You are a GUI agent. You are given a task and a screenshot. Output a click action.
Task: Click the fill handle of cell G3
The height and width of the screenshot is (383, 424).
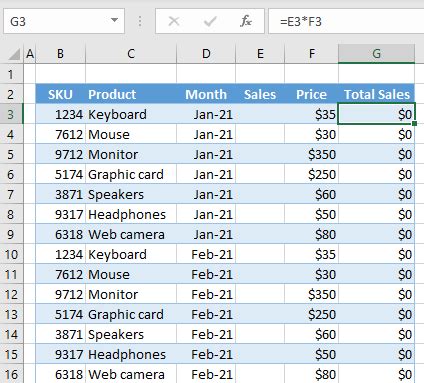414,124
